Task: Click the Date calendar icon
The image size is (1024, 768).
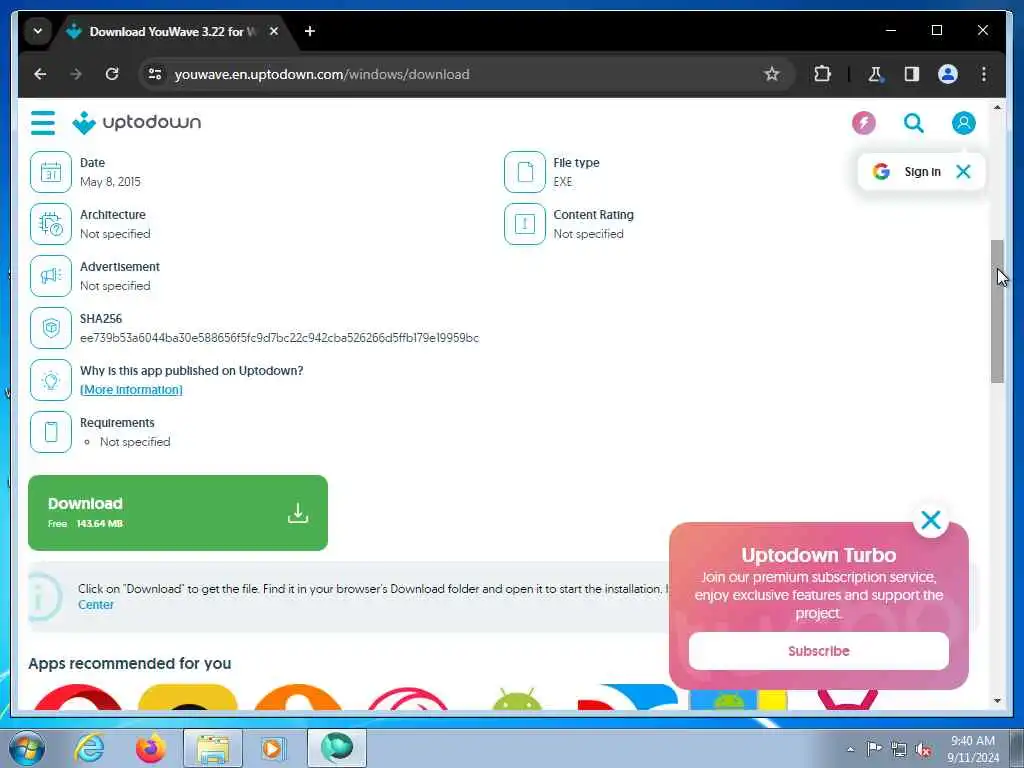Action: (51, 172)
